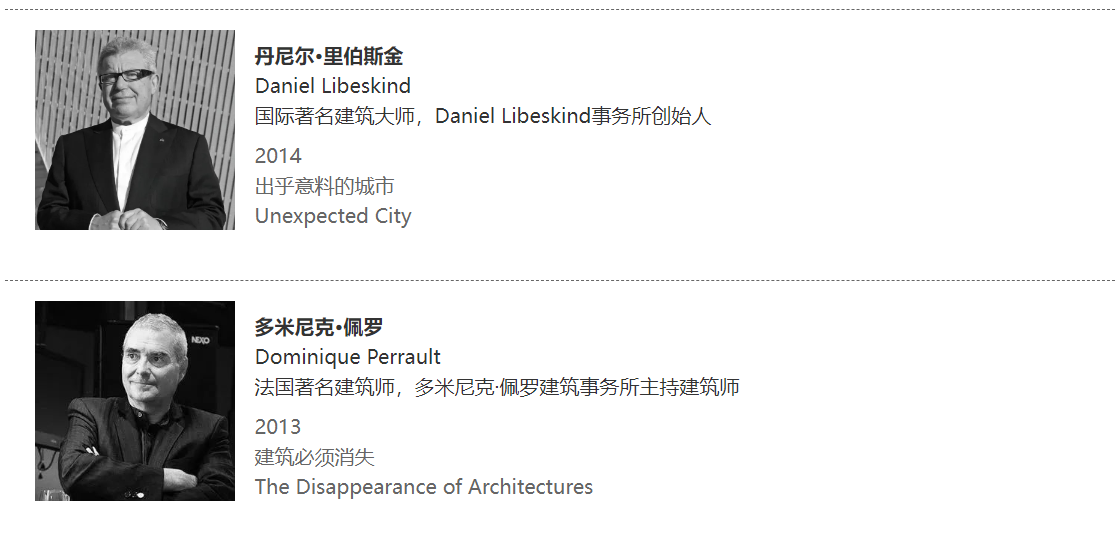The width and height of the screenshot is (1120, 537).
Task: Open the lecture title 出乎意料的城市
Action: [x=324, y=186]
